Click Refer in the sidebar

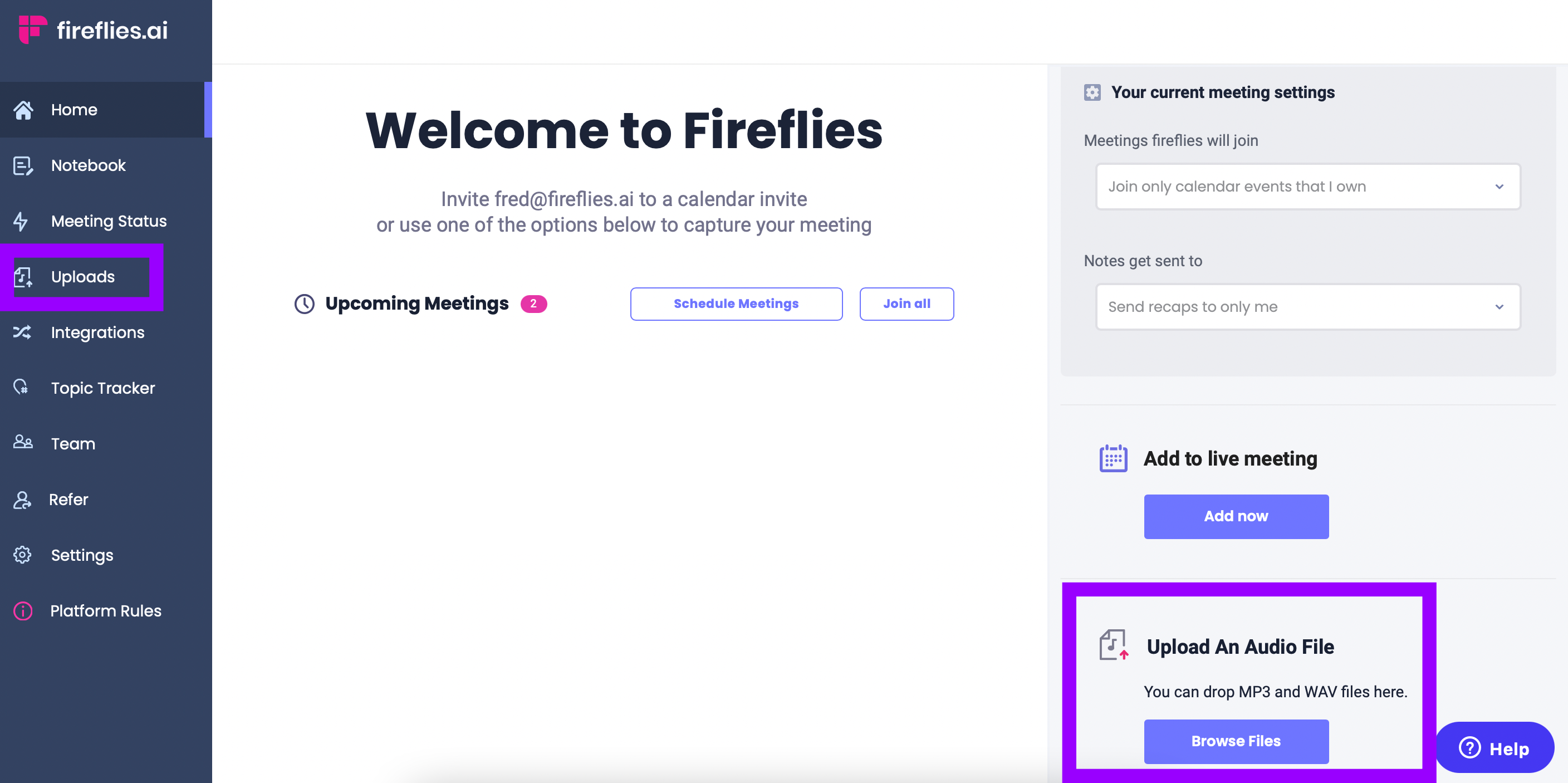(68, 499)
